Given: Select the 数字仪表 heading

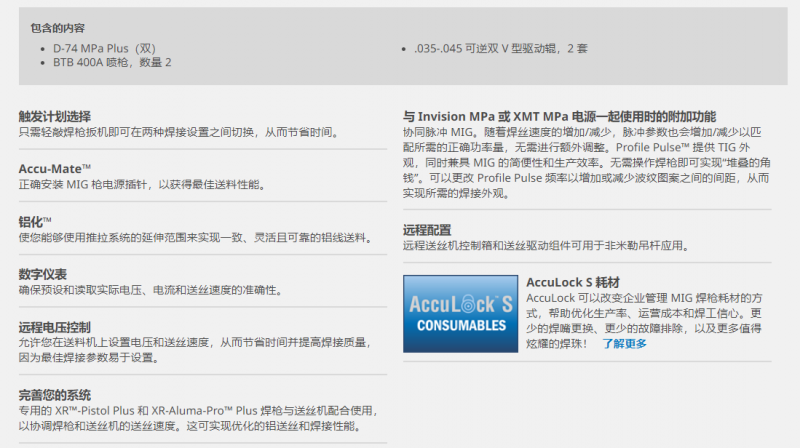Looking at the screenshot, I should pos(43,275).
